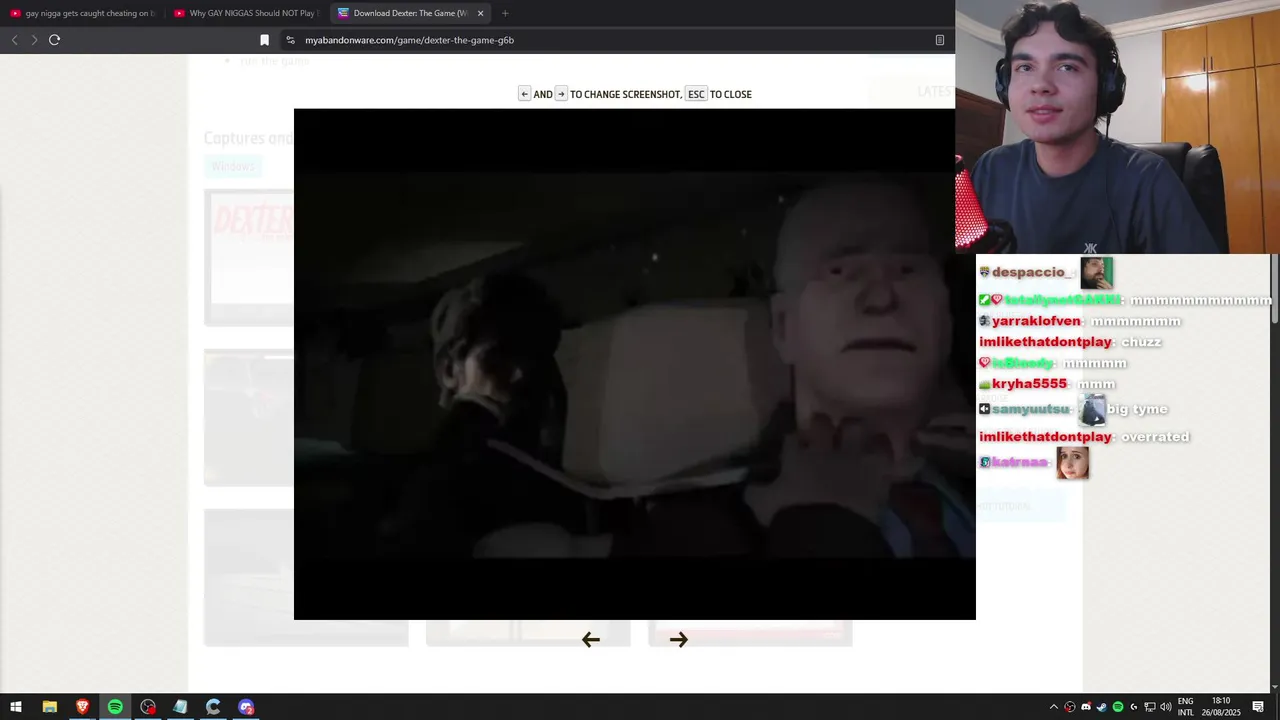Open site settings icon left of the URL
The width and height of the screenshot is (1280, 720).
(x=290, y=40)
